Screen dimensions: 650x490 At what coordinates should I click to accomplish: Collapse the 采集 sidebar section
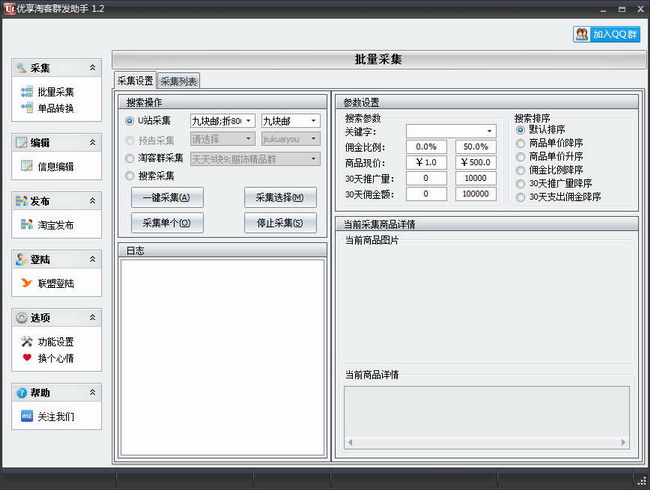click(x=92, y=67)
